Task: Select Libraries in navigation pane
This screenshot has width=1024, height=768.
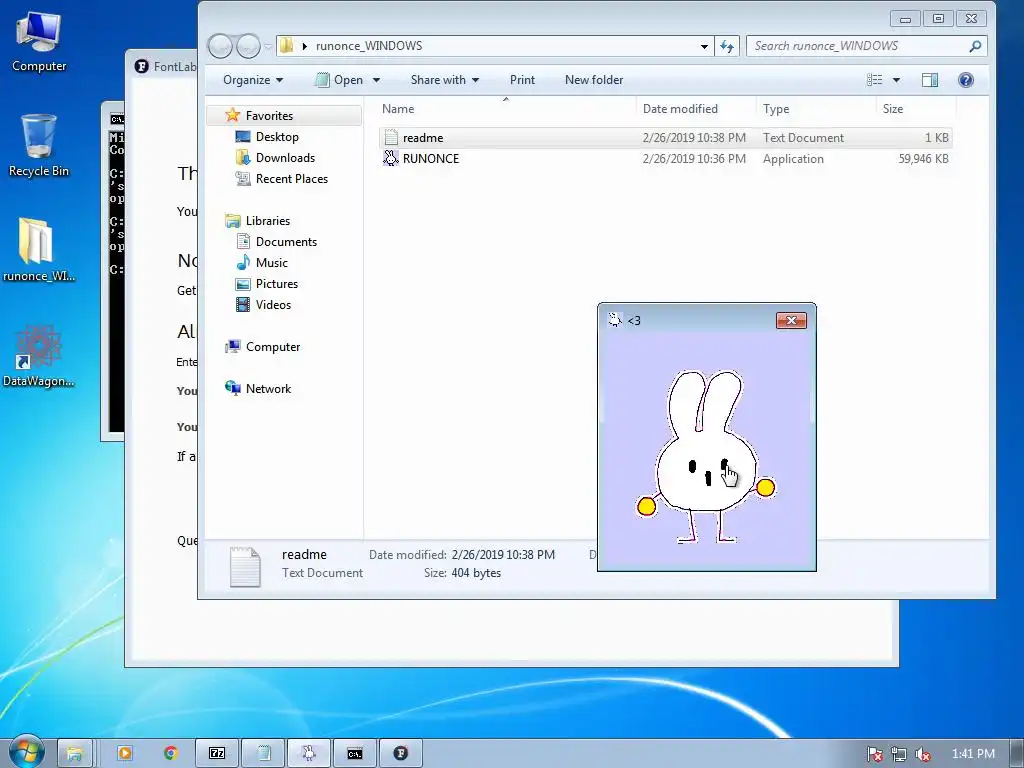Action: click(x=258, y=221)
